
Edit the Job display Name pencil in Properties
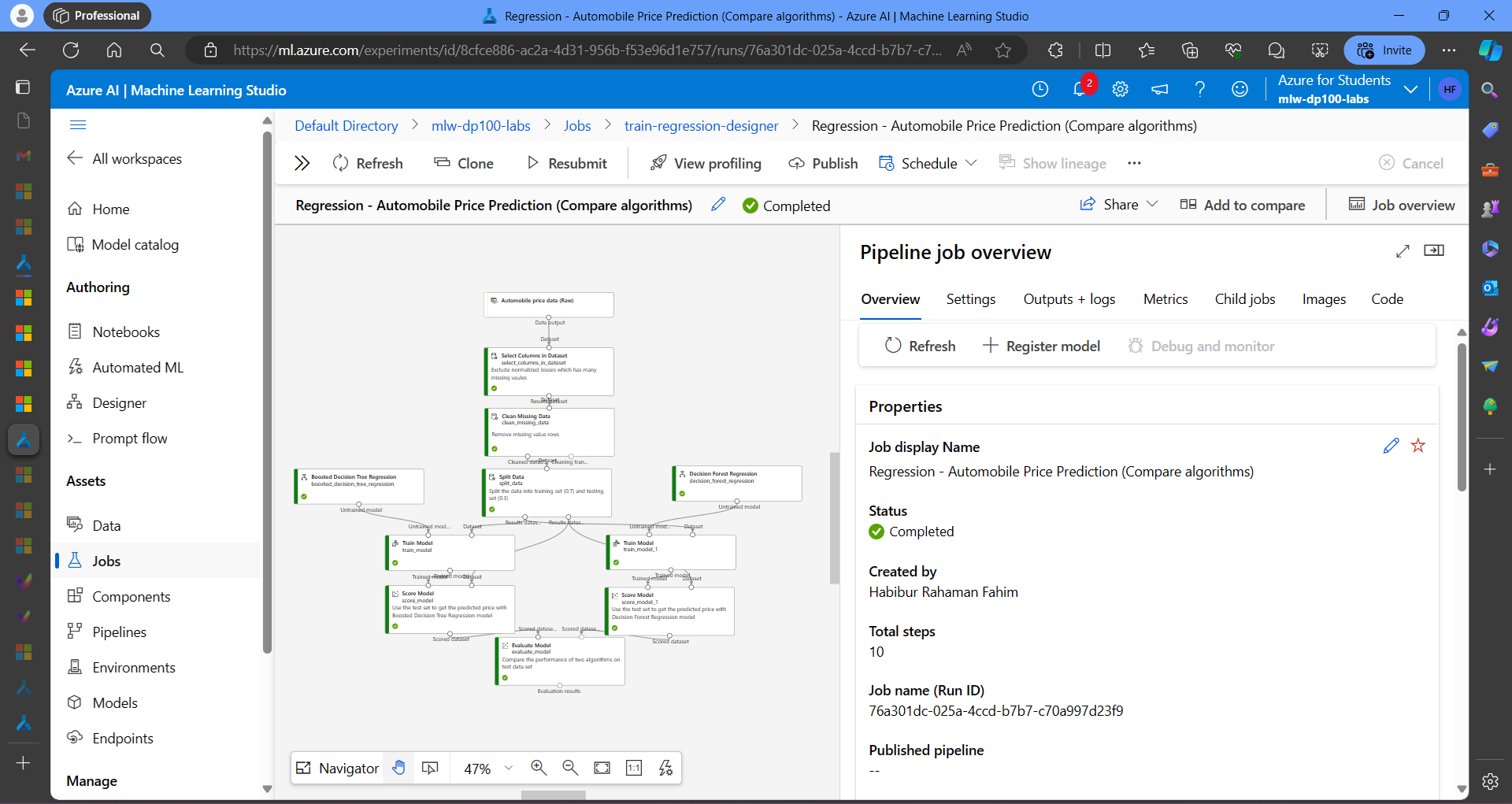point(1392,446)
